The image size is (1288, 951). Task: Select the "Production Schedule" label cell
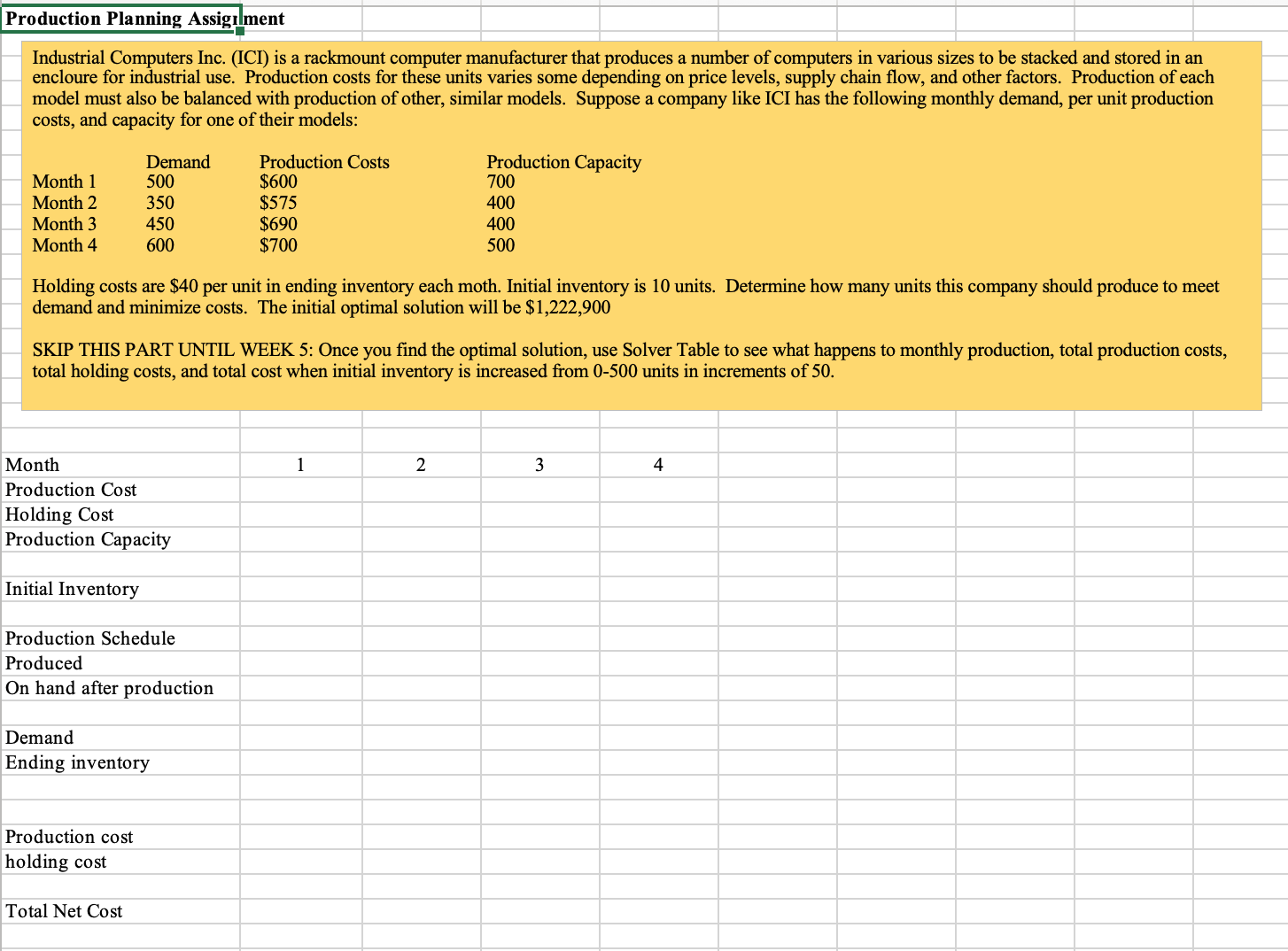click(x=120, y=638)
